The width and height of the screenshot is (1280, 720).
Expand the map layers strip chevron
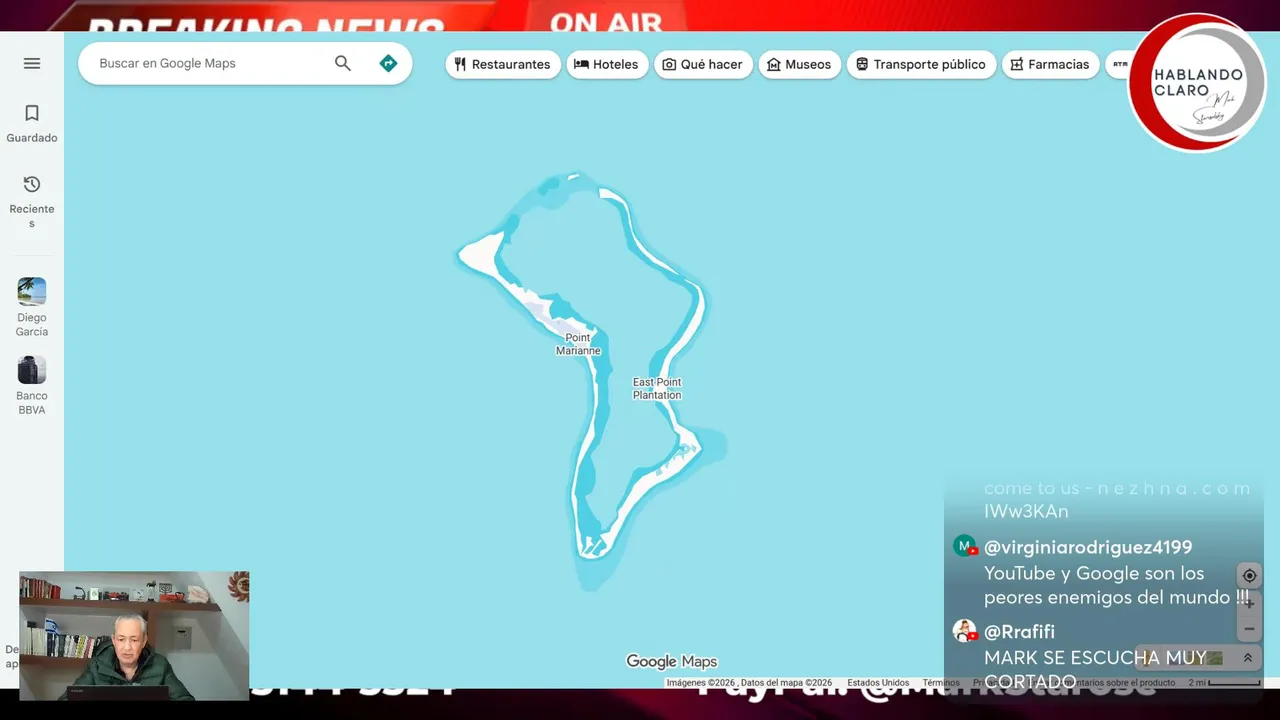(1247, 658)
